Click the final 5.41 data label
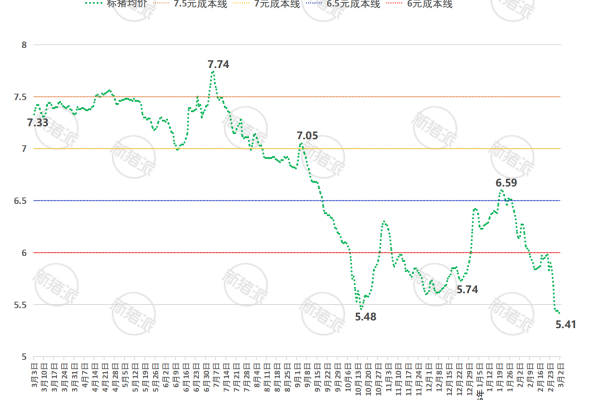This screenshot has width=600, height=400. pos(566,324)
